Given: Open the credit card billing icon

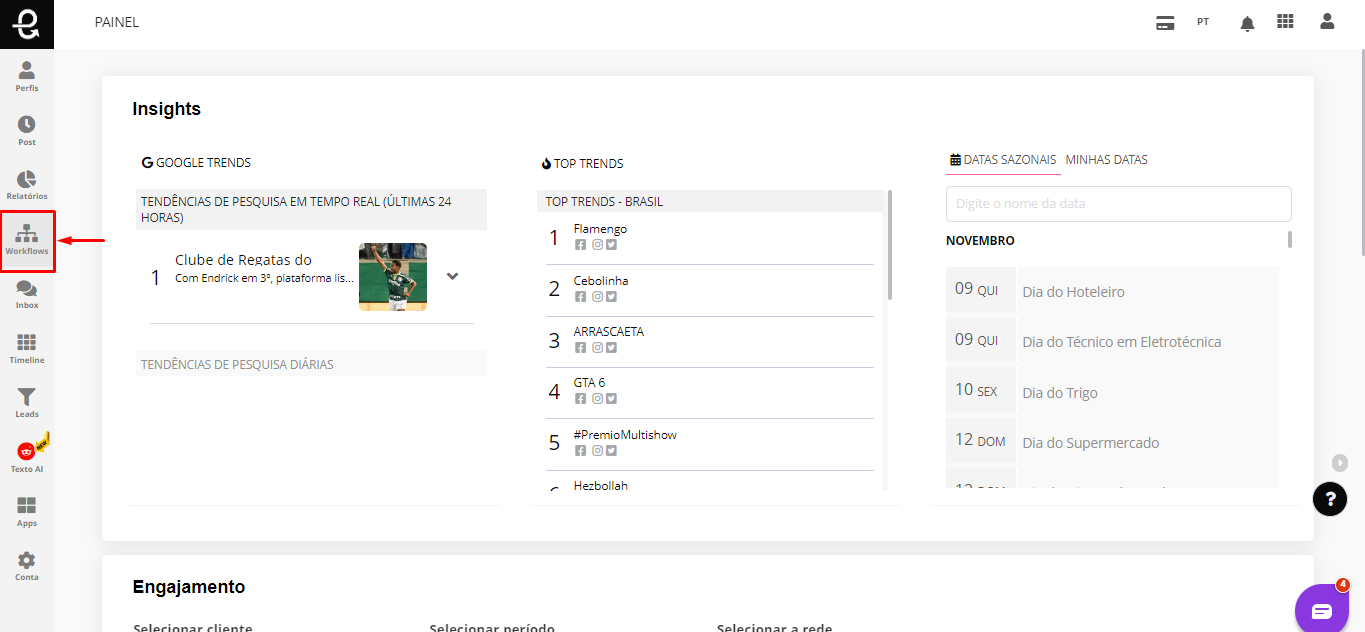Looking at the screenshot, I should coord(1165,23).
